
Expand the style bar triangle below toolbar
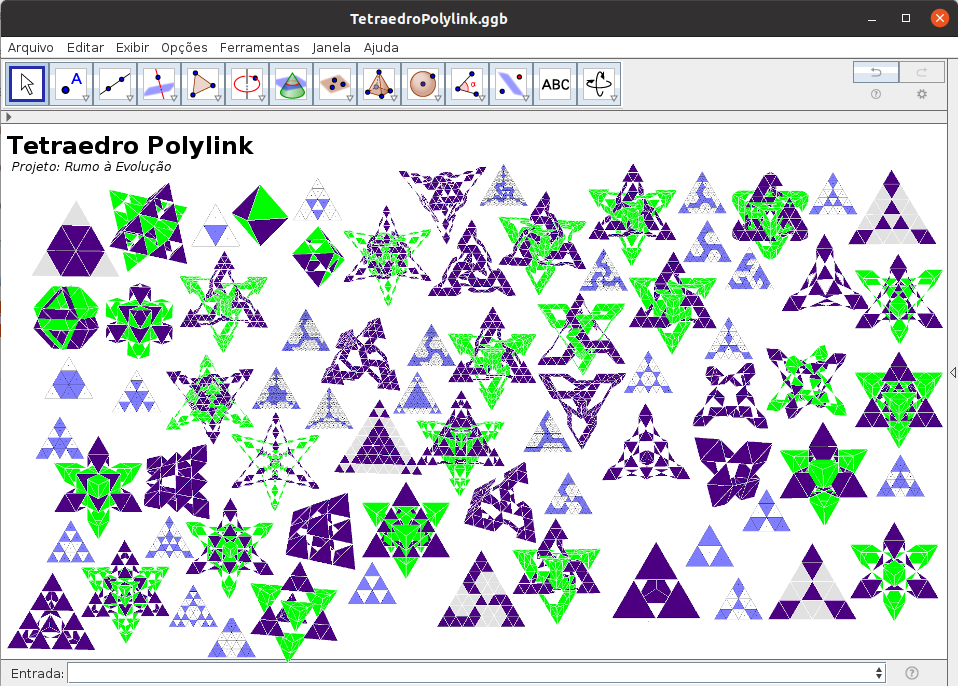9,117
